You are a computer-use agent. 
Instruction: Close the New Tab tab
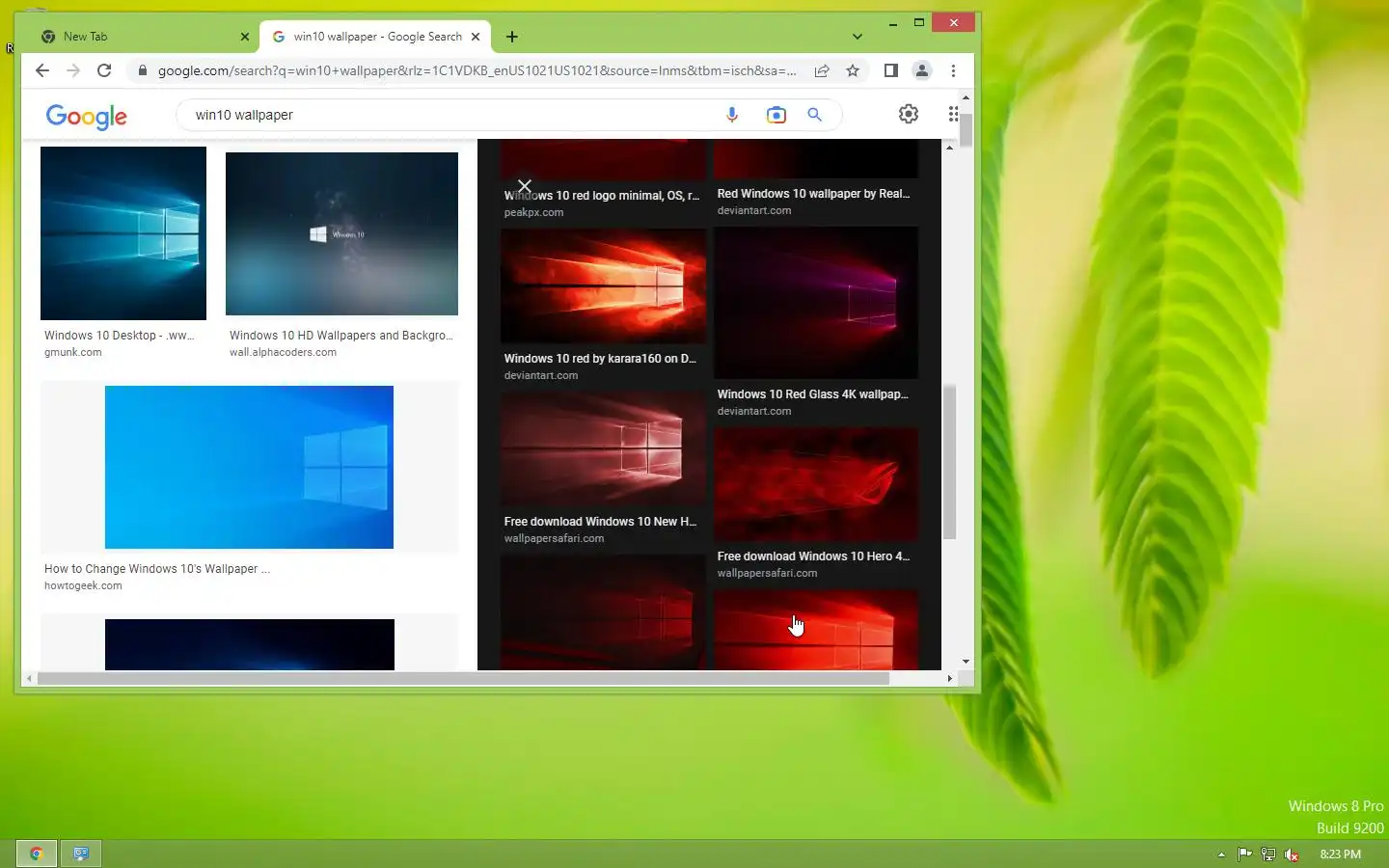point(244,37)
